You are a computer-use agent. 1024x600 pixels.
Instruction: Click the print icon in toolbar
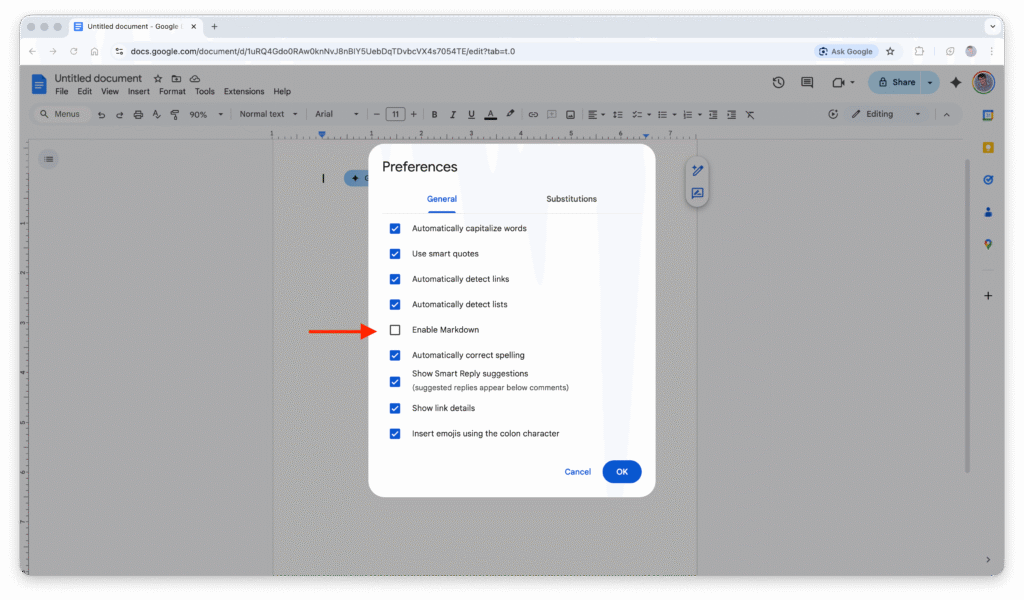(137, 115)
